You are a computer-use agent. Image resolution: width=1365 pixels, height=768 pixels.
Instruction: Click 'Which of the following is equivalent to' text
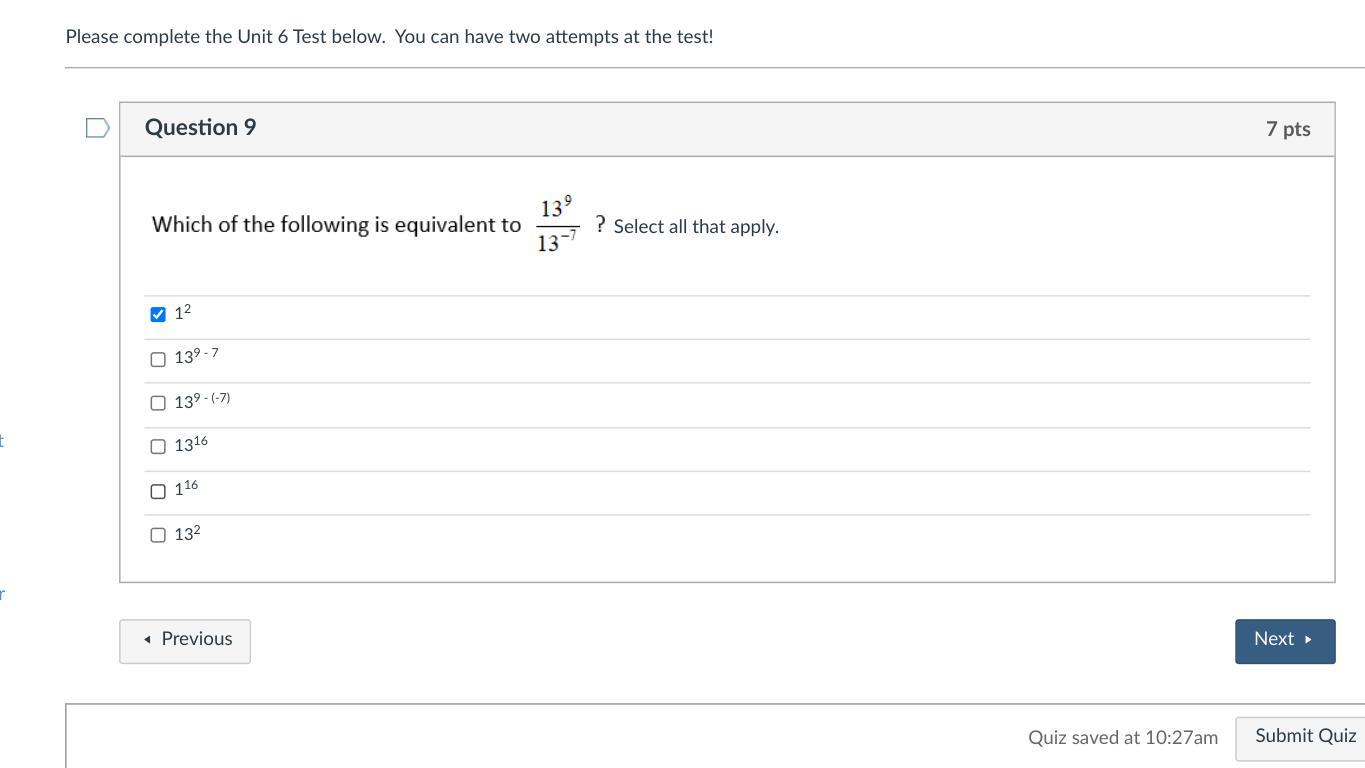pyautogui.click(x=336, y=225)
